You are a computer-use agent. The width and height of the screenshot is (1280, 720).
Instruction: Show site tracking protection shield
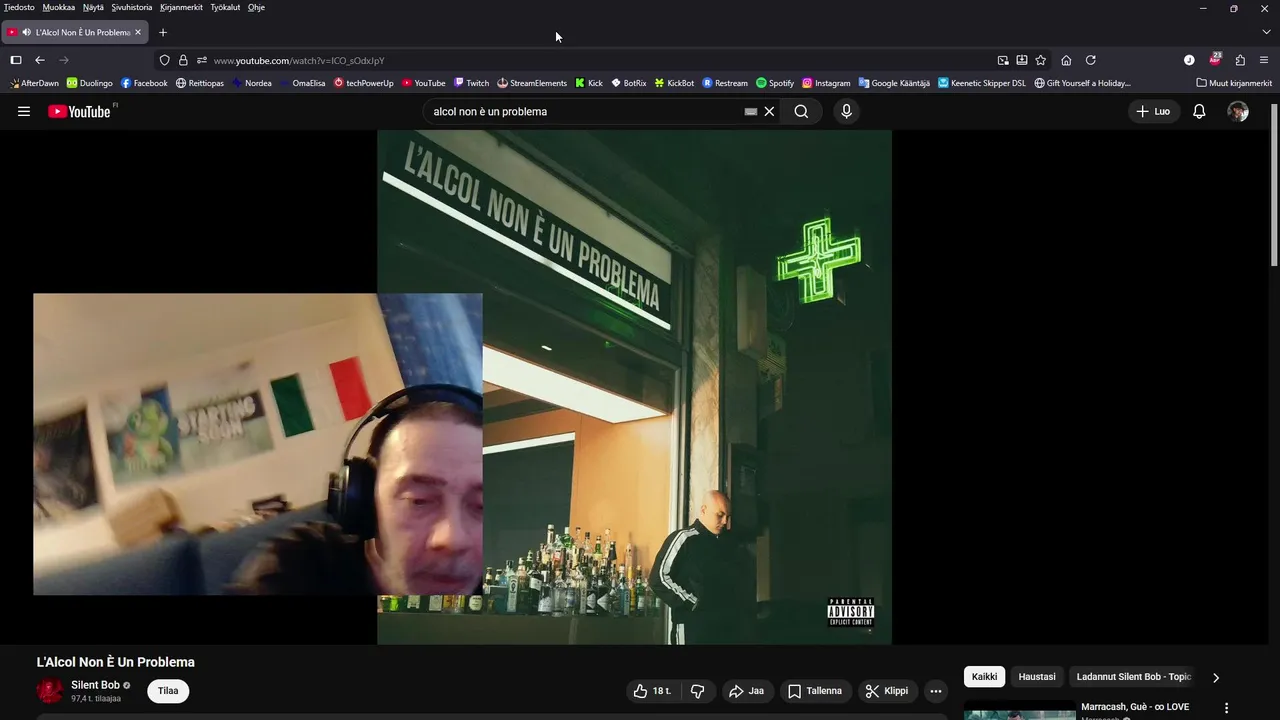(x=165, y=60)
